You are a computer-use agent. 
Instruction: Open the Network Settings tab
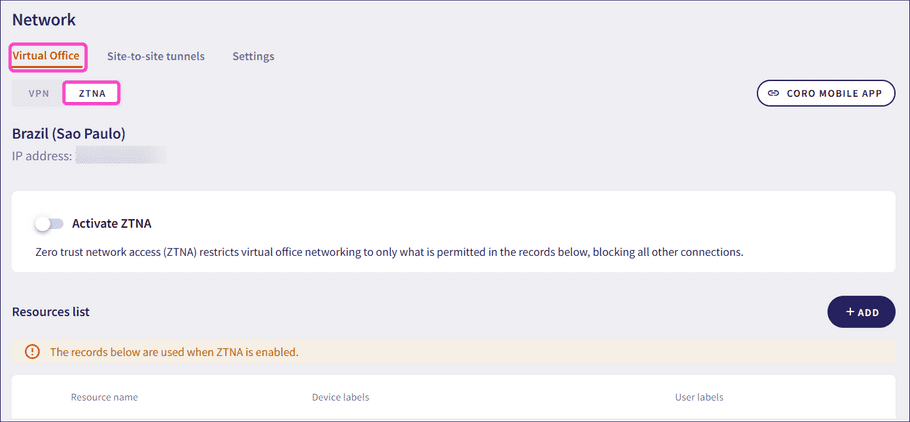[x=253, y=56]
